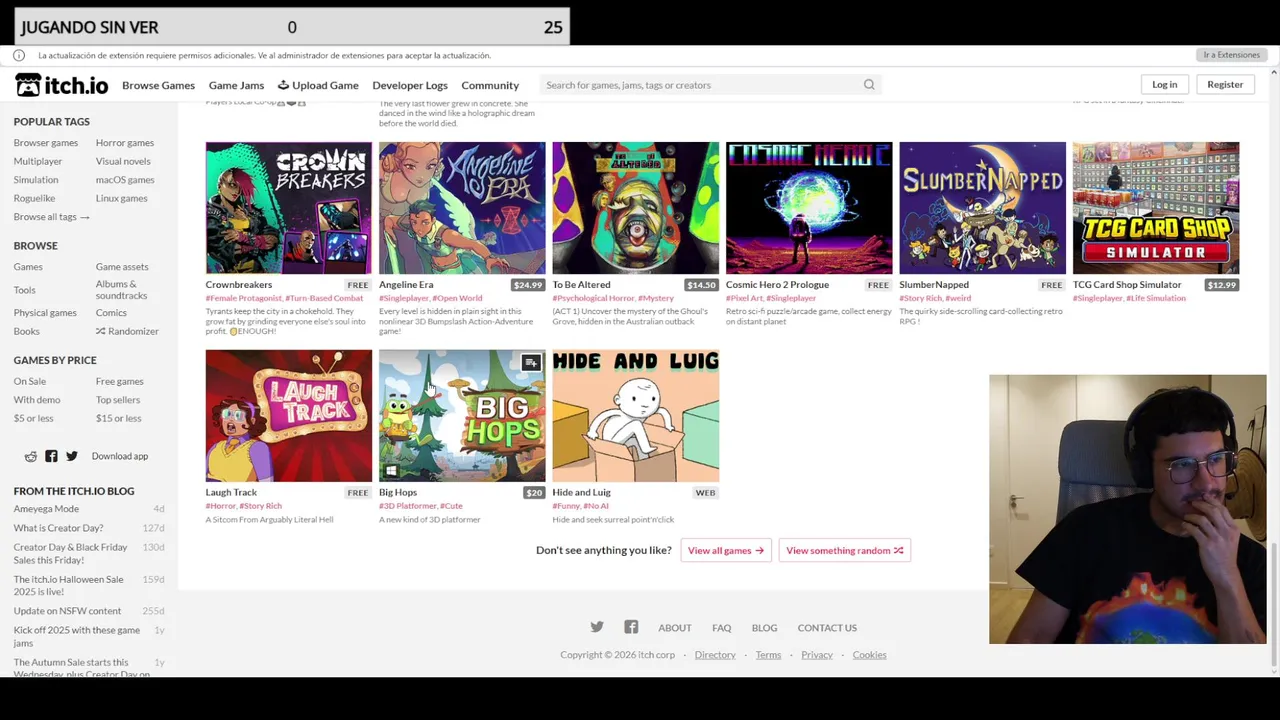Click the With demo link
This screenshot has height=720, width=1280.
point(37,400)
